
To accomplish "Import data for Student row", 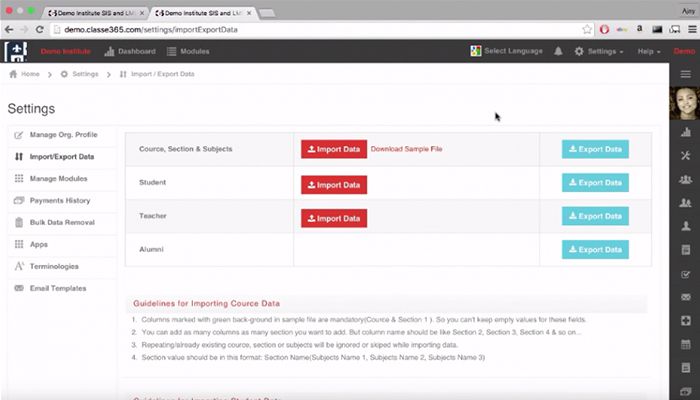I will tap(334, 185).
